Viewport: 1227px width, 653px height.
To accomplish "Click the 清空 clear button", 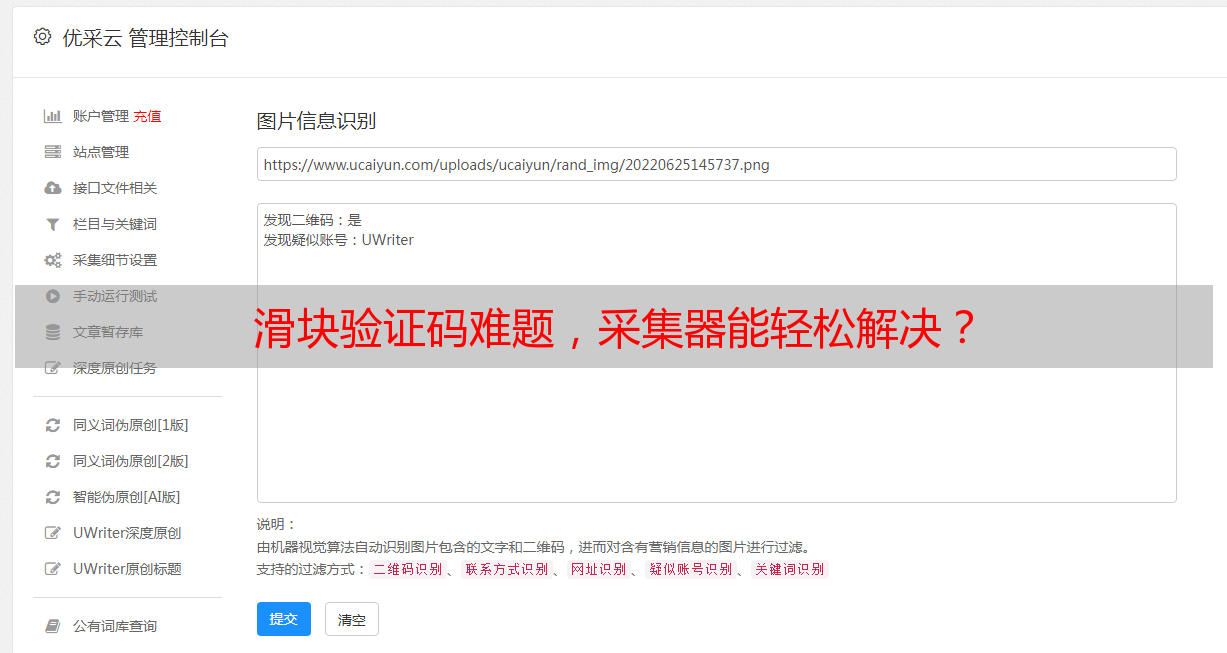I will 352,620.
